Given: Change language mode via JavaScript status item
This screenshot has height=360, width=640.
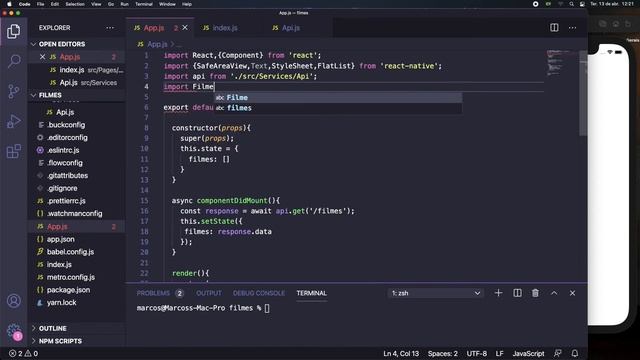Looking at the screenshot, I should [528, 353].
